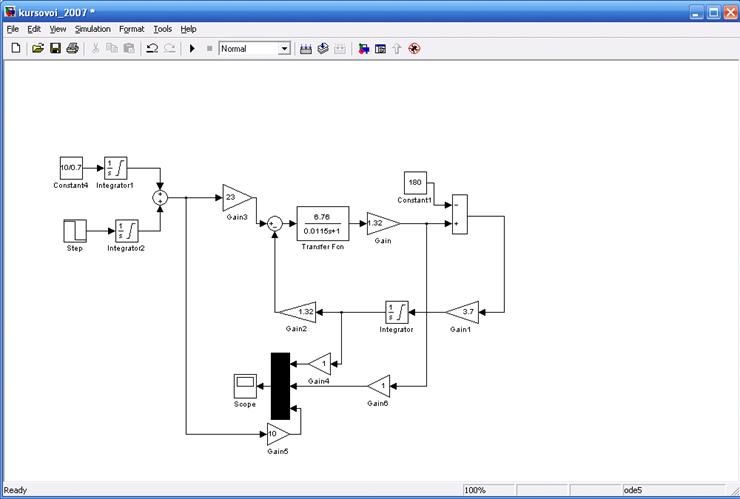Click the Debug icon in toolbar

[x=413, y=48]
